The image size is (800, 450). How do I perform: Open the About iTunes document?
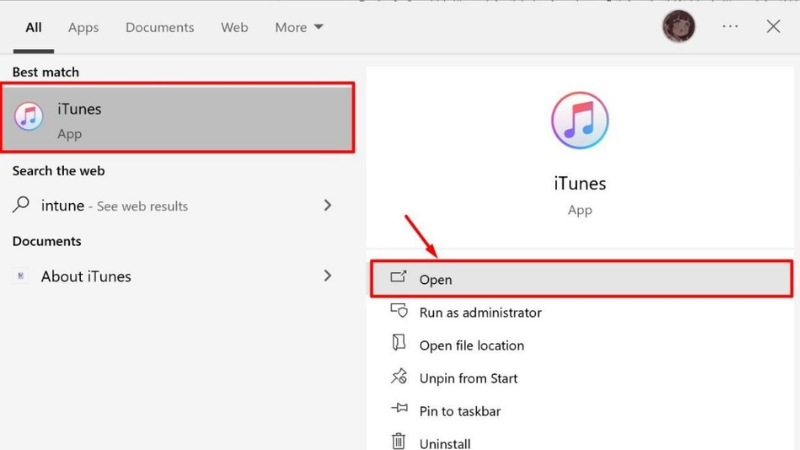tap(172, 276)
